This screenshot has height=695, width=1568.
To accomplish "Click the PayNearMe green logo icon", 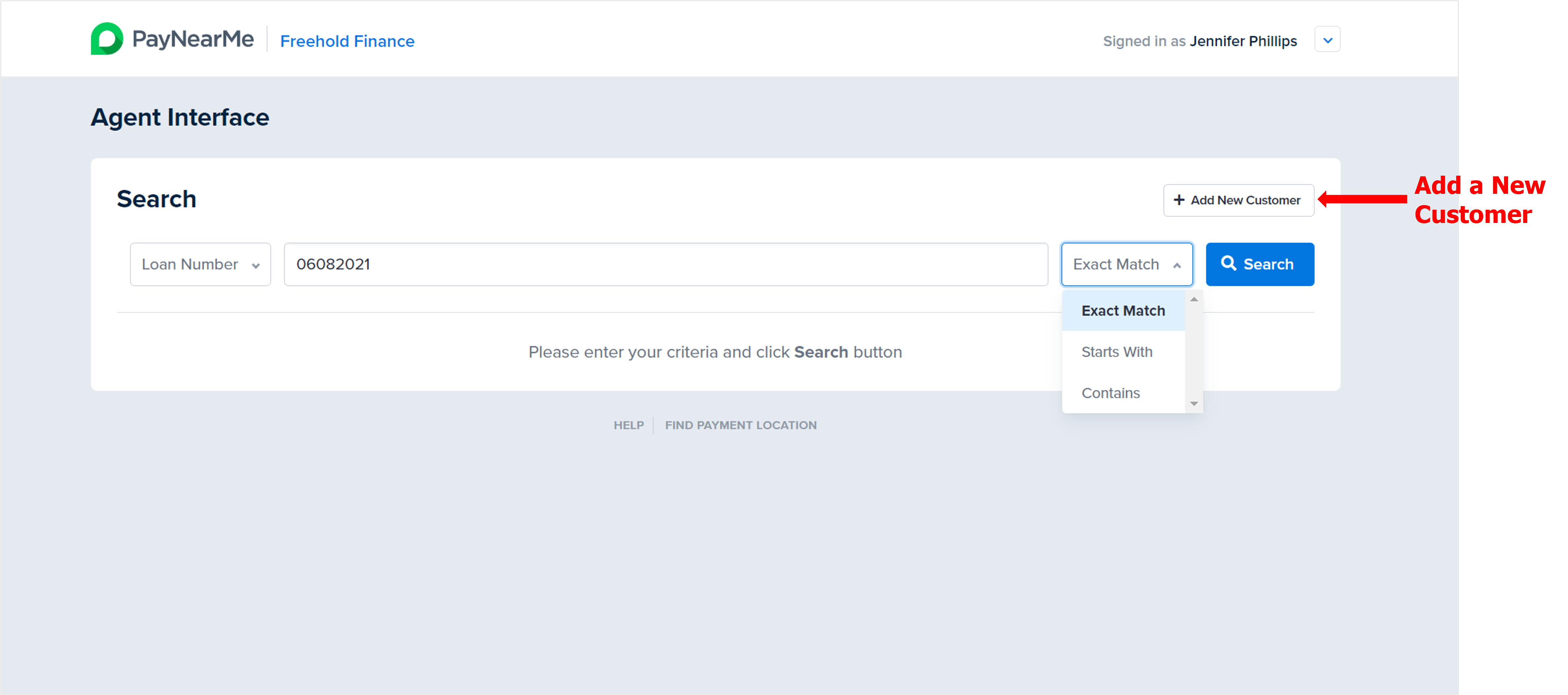I will (x=107, y=39).
